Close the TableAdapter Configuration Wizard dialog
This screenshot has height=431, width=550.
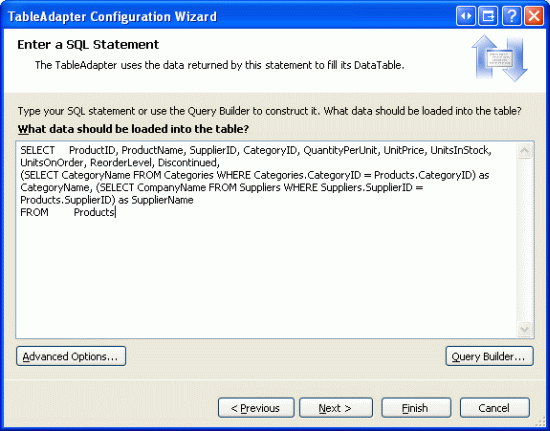(534, 16)
